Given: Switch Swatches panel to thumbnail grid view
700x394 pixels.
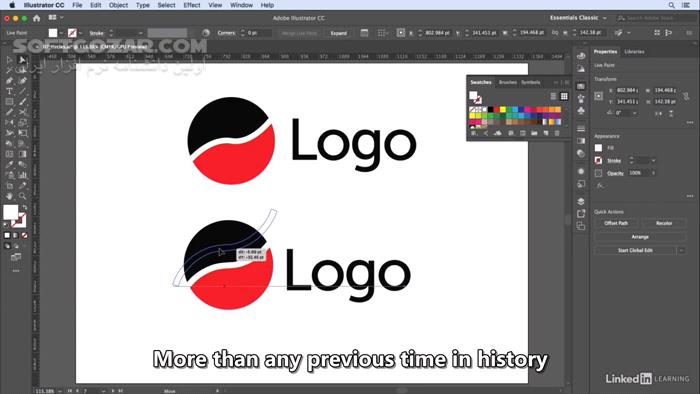Looking at the screenshot, I should point(564,96).
